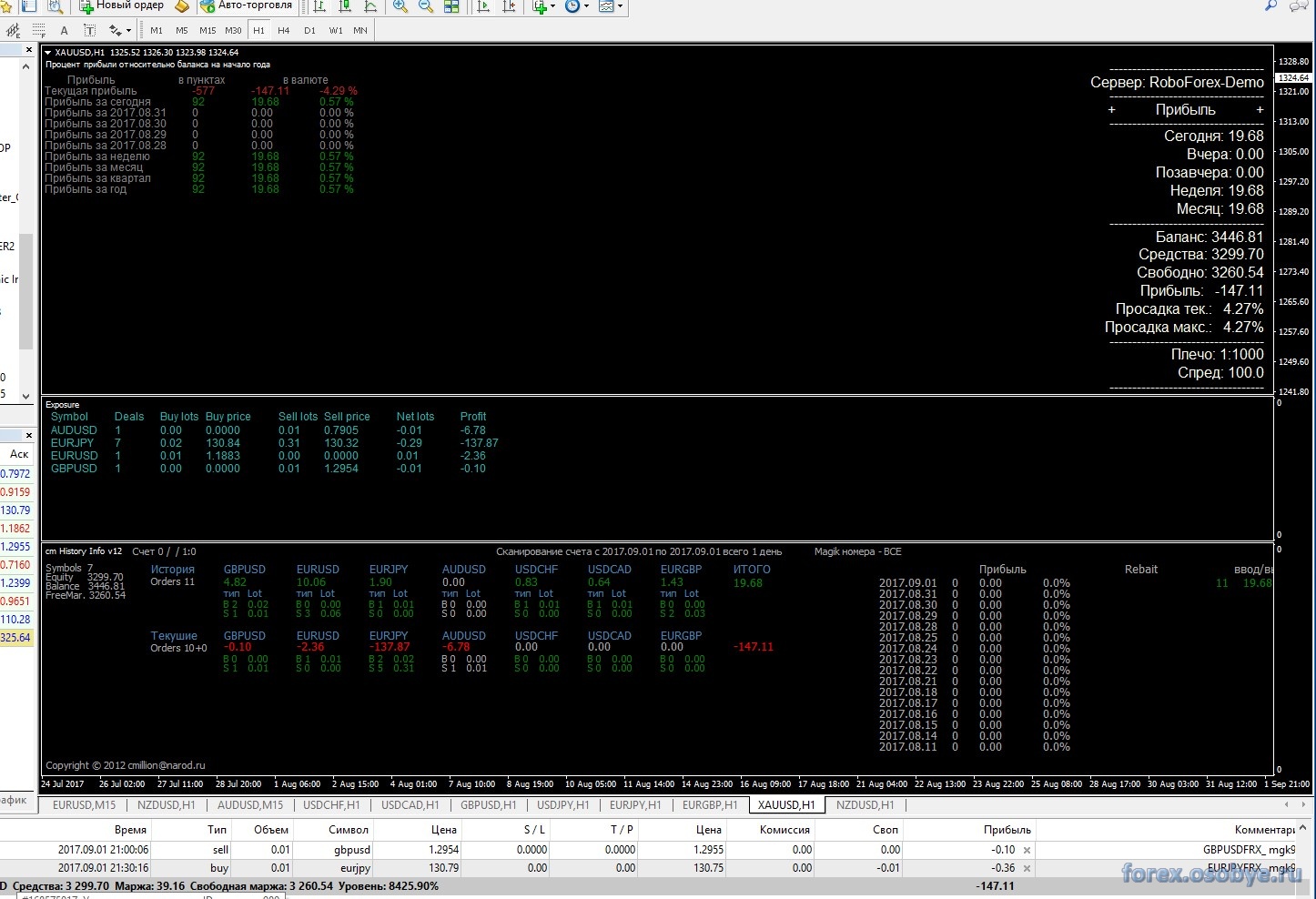The height and width of the screenshot is (899, 1316).
Task: Switch timeframe to D1
Action: click(309, 31)
